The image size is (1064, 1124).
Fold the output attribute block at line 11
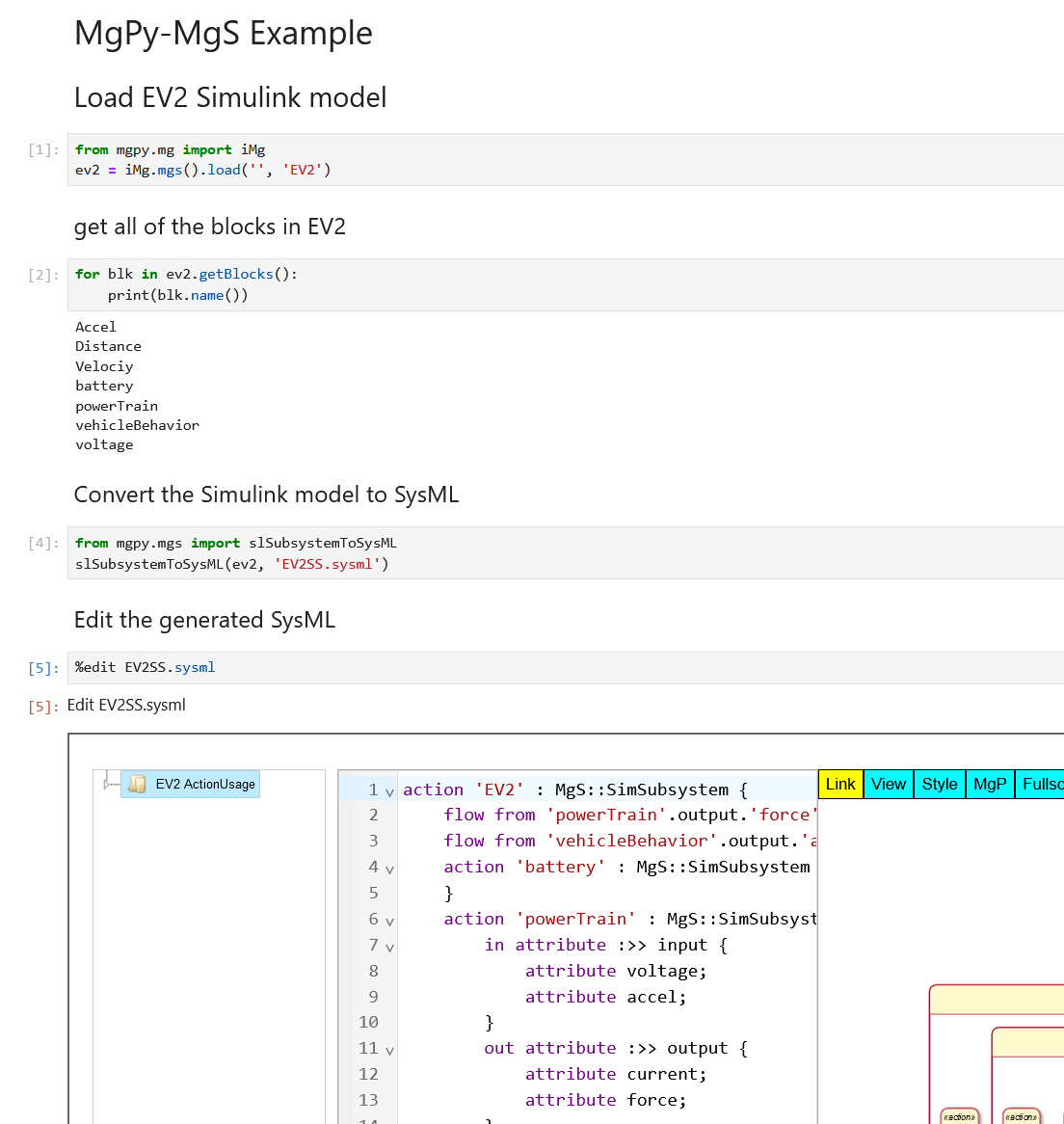[x=388, y=1049]
